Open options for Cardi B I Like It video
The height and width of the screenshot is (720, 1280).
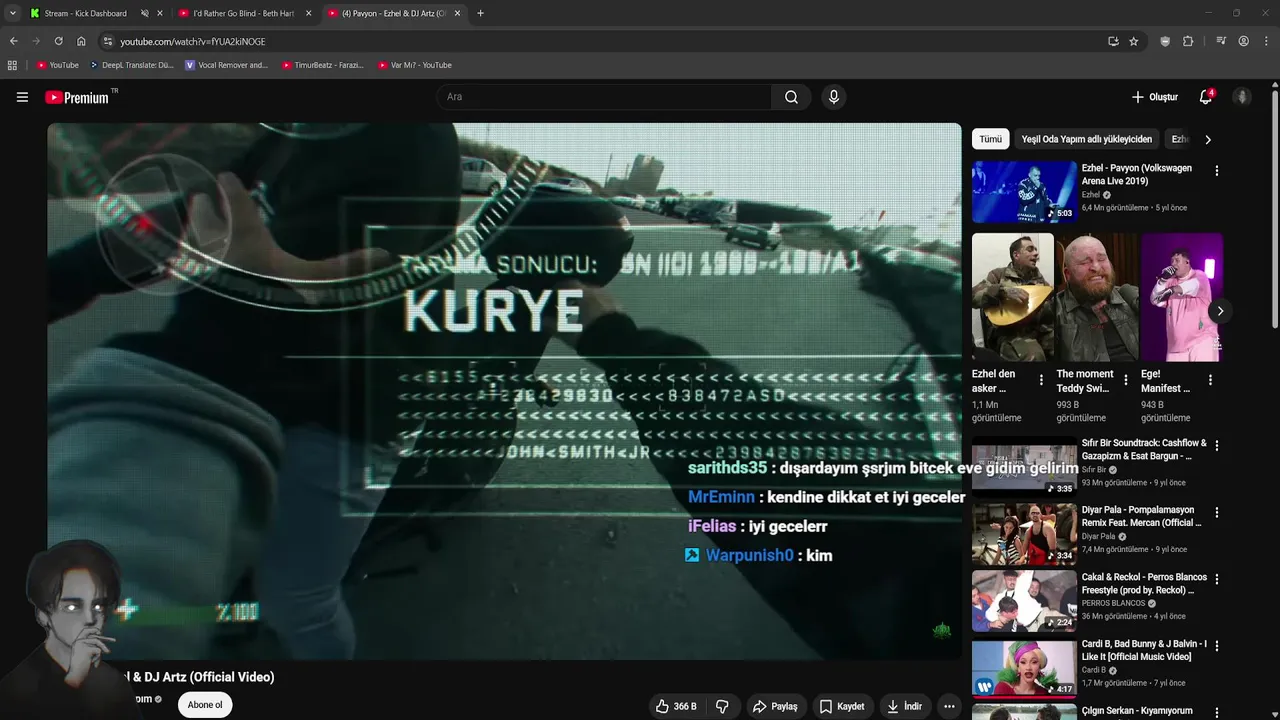click(1217, 647)
